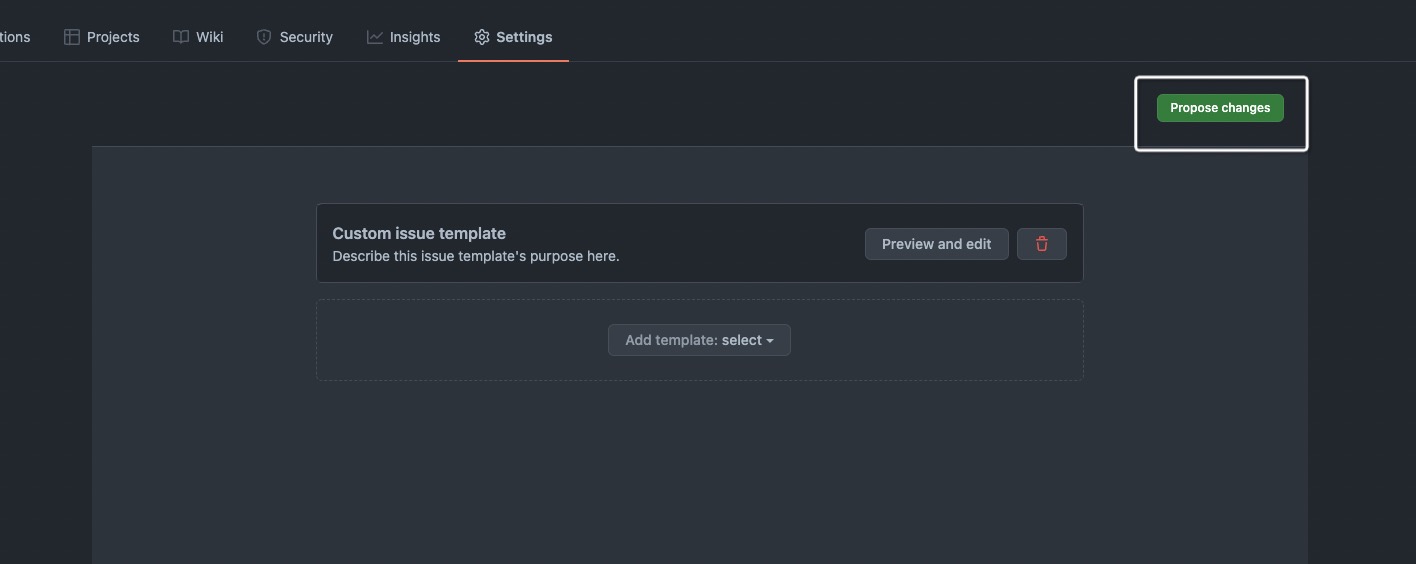Click the Wiki book icon
The height and width of the screenshot is (564, 1416).
tap(181, 37)
